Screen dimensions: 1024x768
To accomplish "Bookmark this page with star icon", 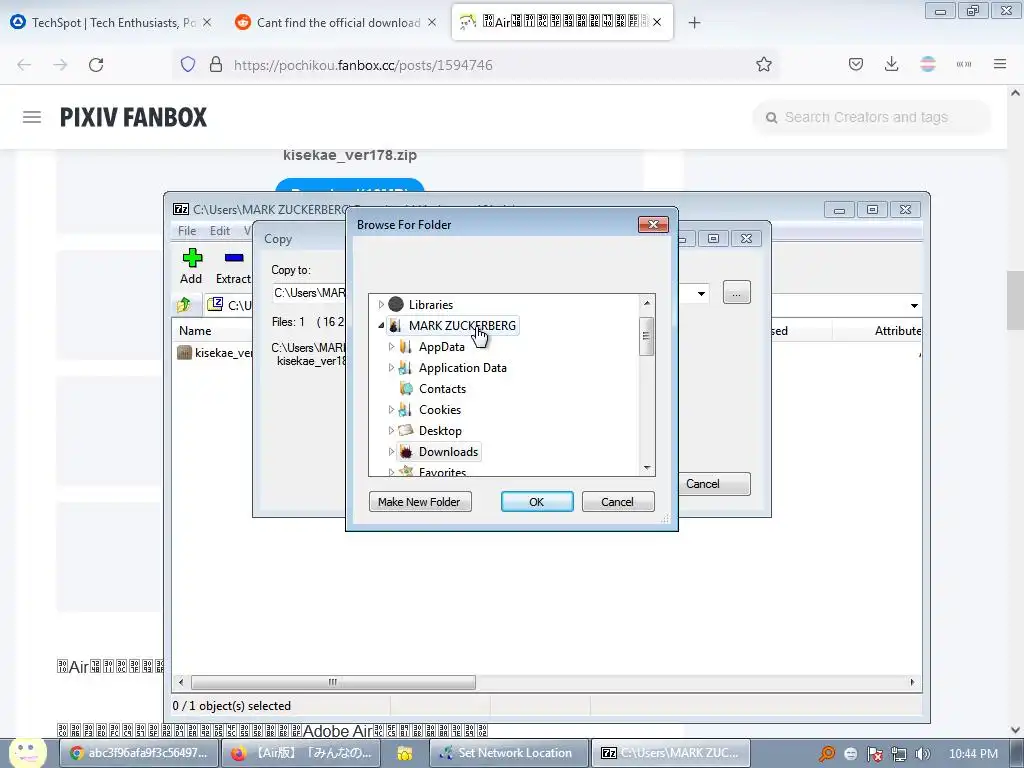I will click(x=763, y=65).
